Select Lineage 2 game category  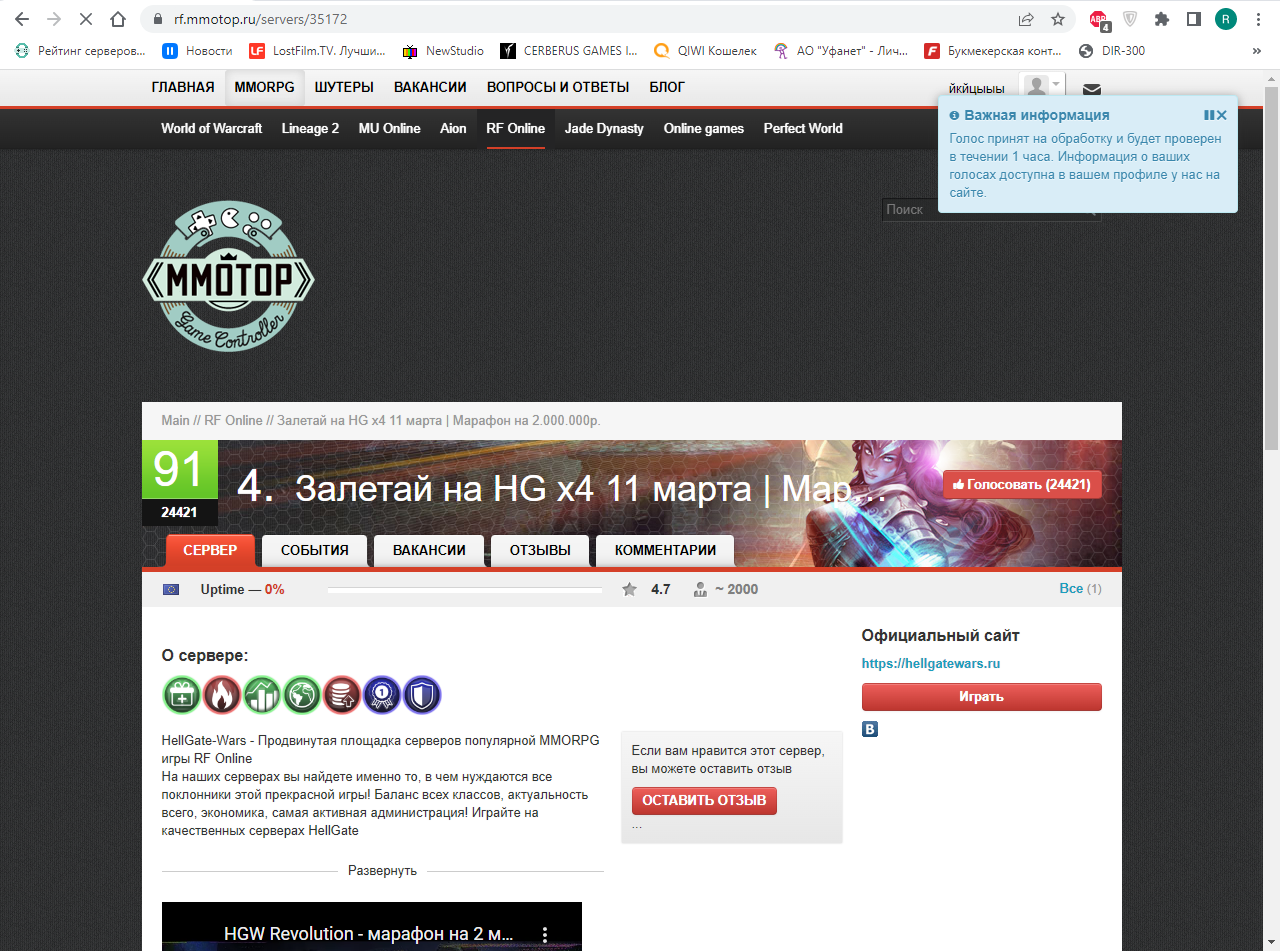click(x=310, y=128)
